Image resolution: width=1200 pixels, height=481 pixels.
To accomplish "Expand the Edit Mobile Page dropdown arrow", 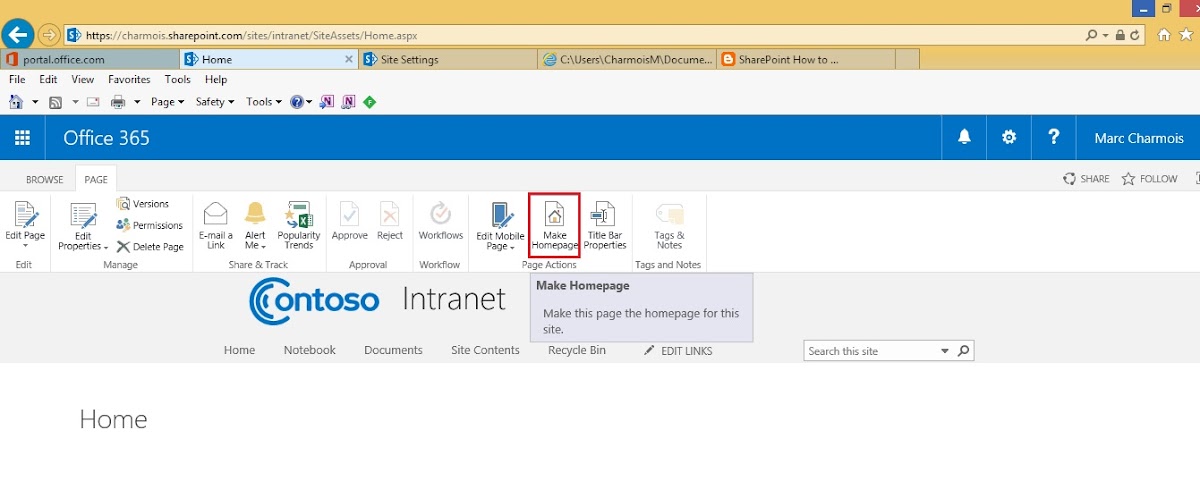I will point(512,247).
